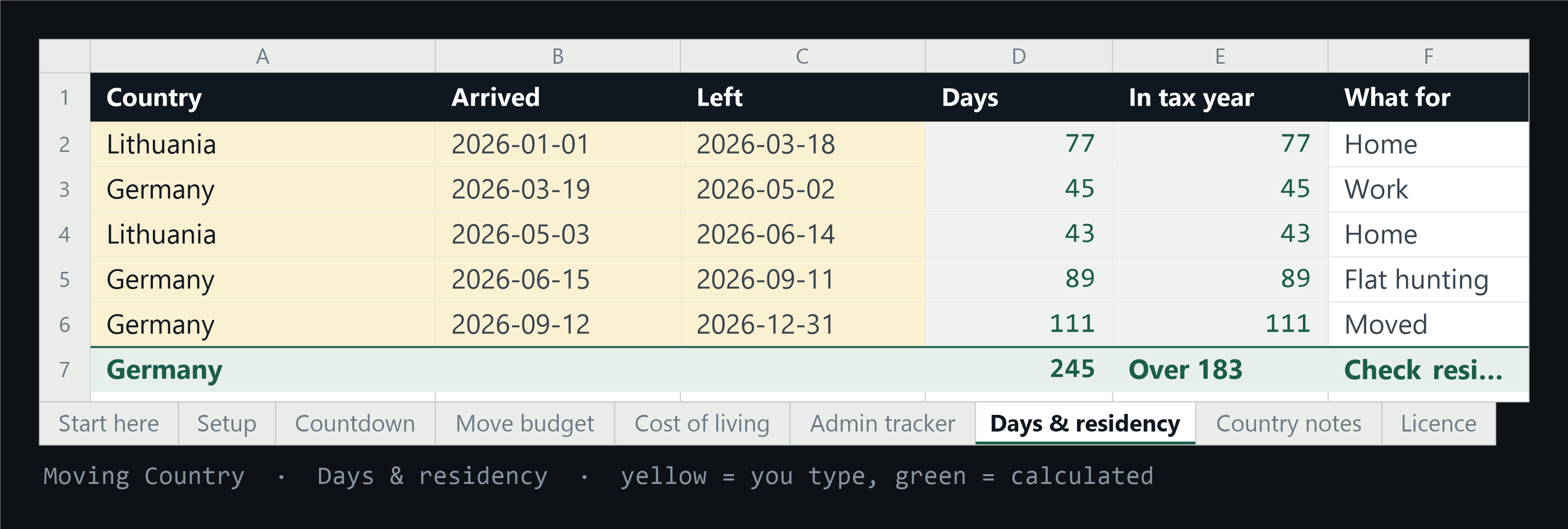Click the Lithuania cell in row 2
The width and height of the screenshot is (1568, 529).
coord(263,144)
